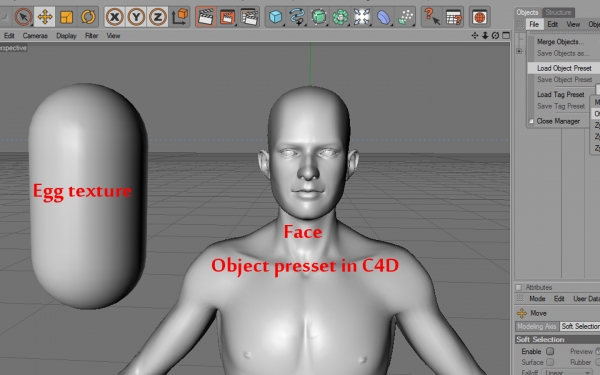Click the question mark help cursor icon
This screenshot has height=375, width=600.
432,17
